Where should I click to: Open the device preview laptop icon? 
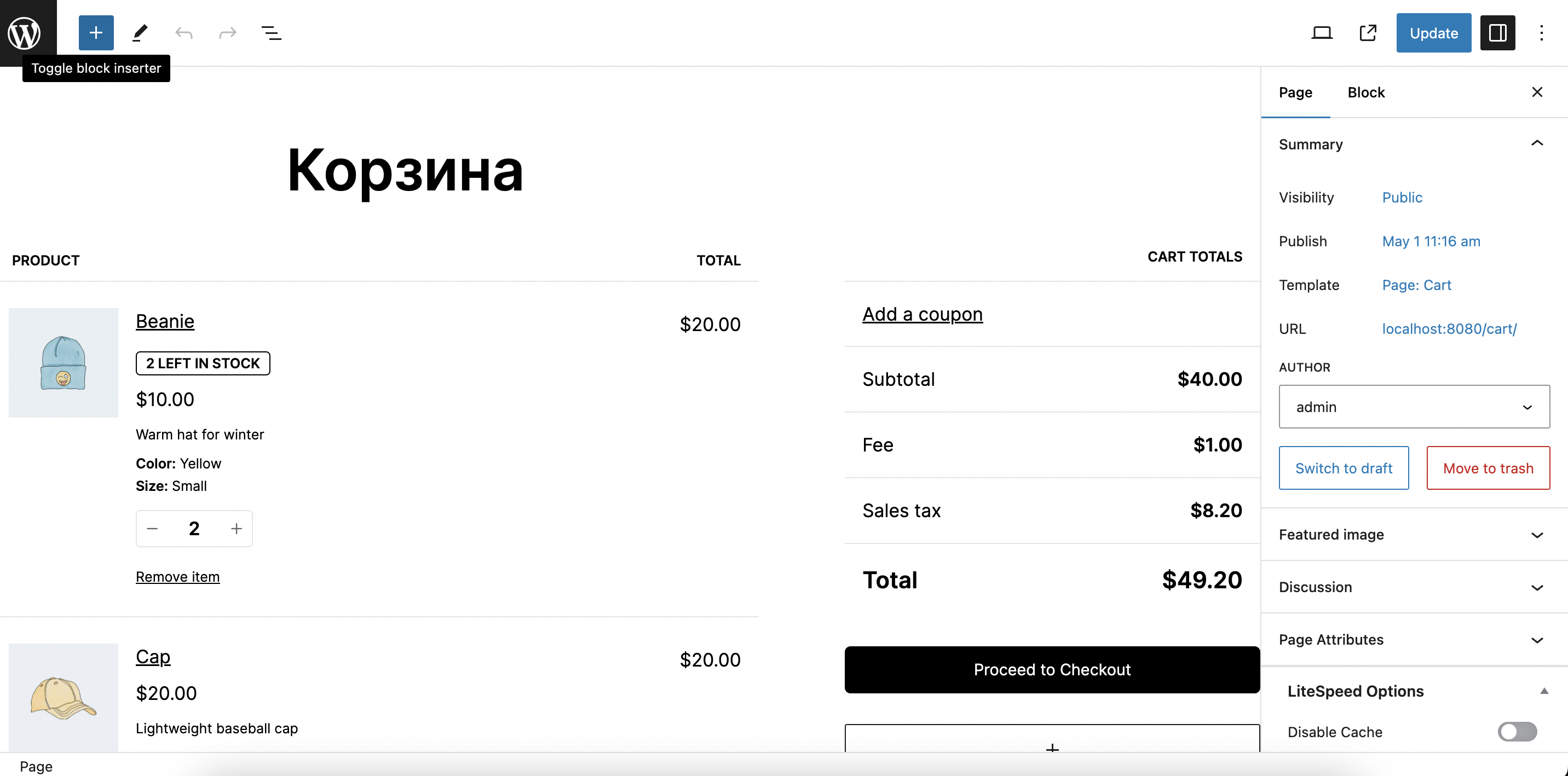click(1322, 32)
